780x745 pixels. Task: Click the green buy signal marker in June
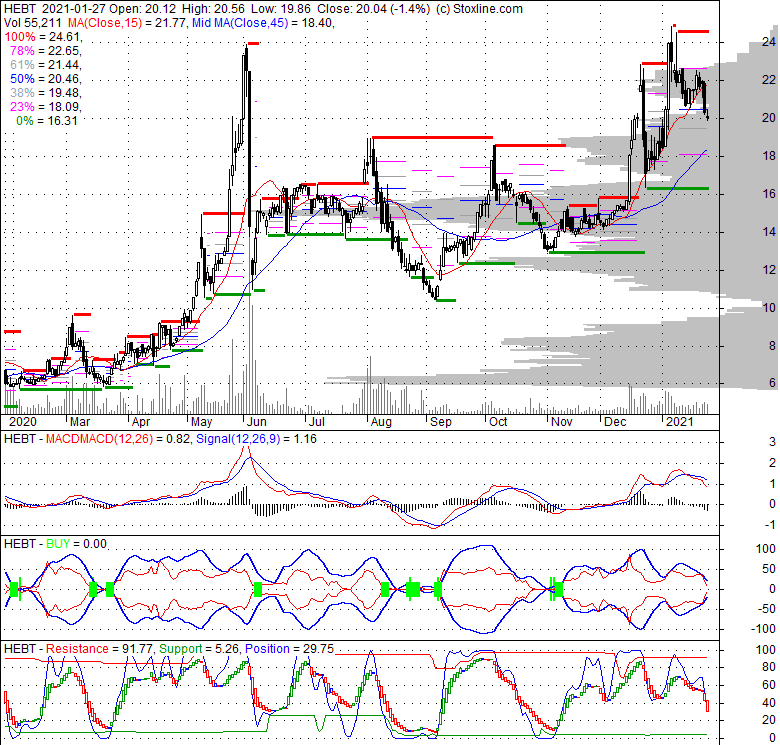(x=258, y=589)
